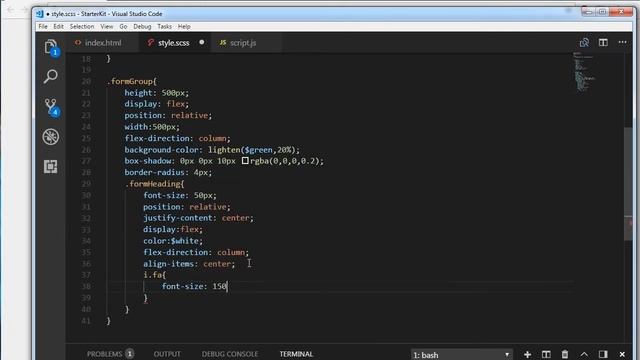Click the 'color:$white;' line
This screenshot has height=360, width=640.
(173, 241)
